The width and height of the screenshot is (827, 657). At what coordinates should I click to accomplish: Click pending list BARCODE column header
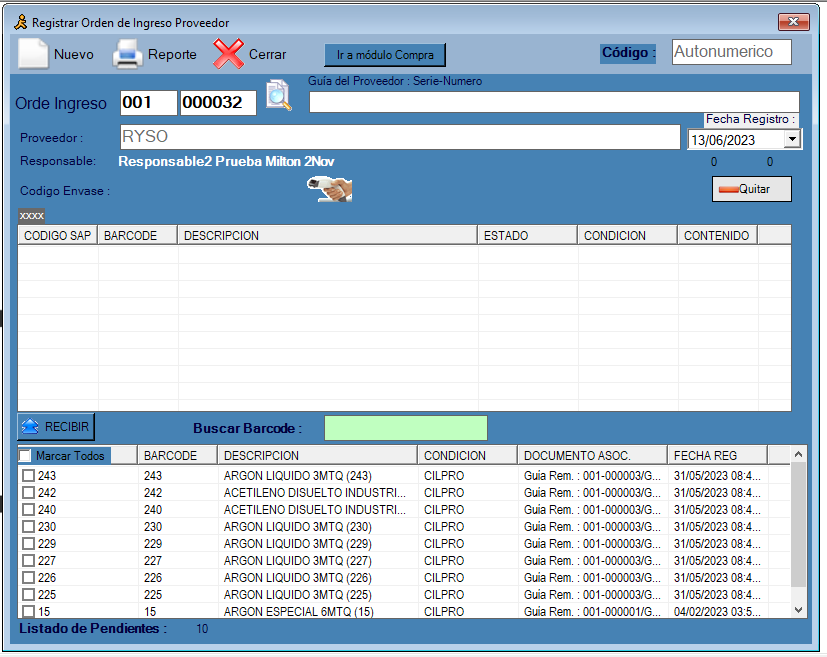[x=177, y=456]
